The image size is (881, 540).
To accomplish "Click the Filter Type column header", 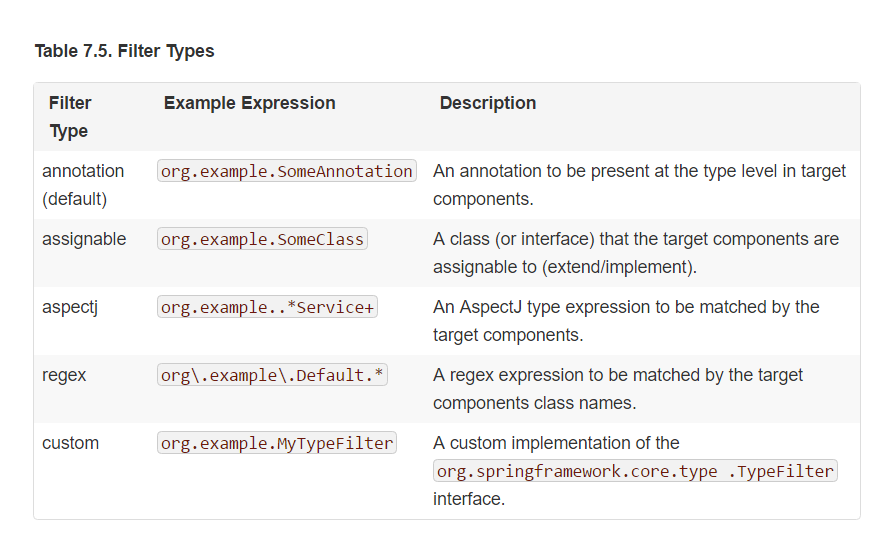I will coord(70,117).
